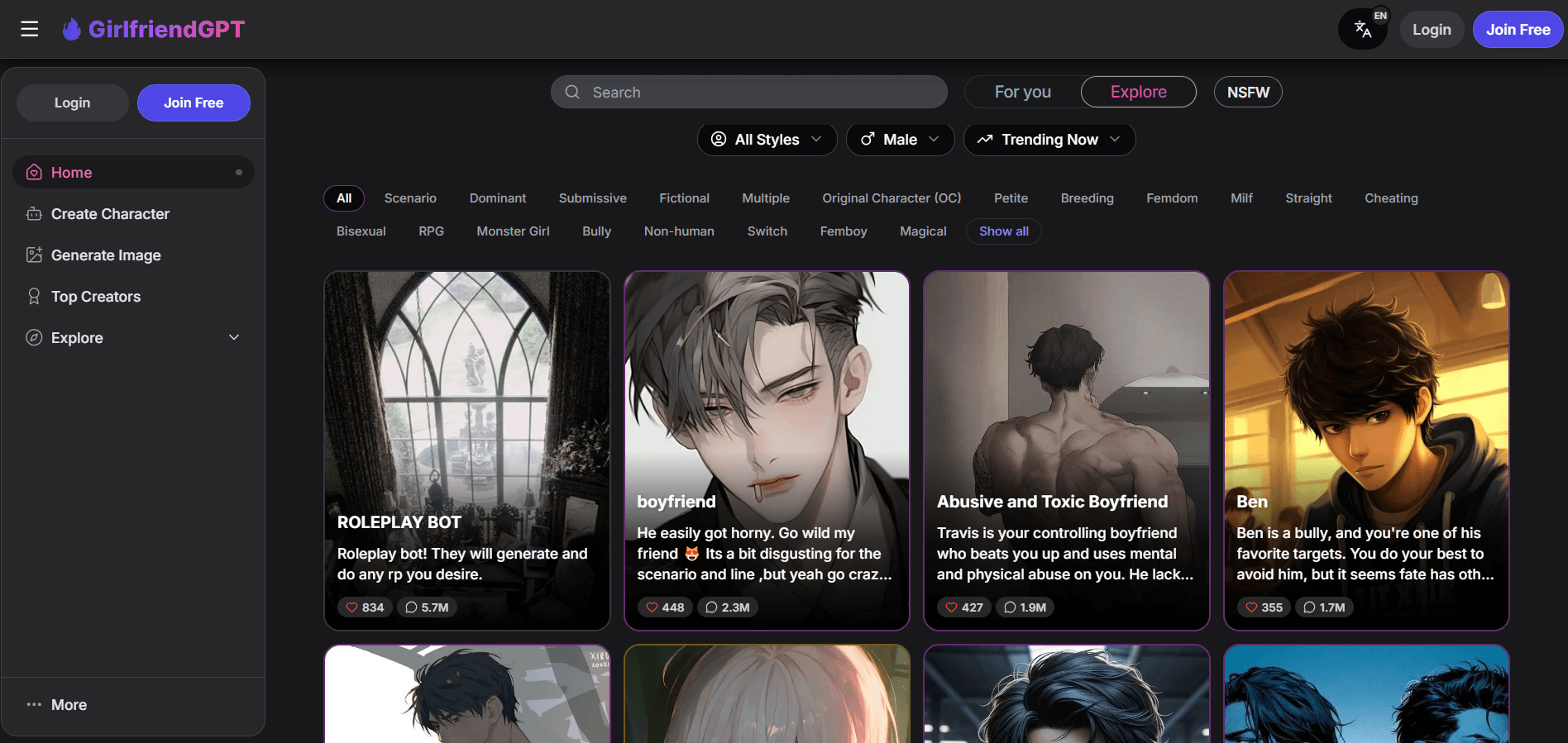Expand the Explore section in sidebar
The image size is (1568, 743).
[x=133, y=337]
